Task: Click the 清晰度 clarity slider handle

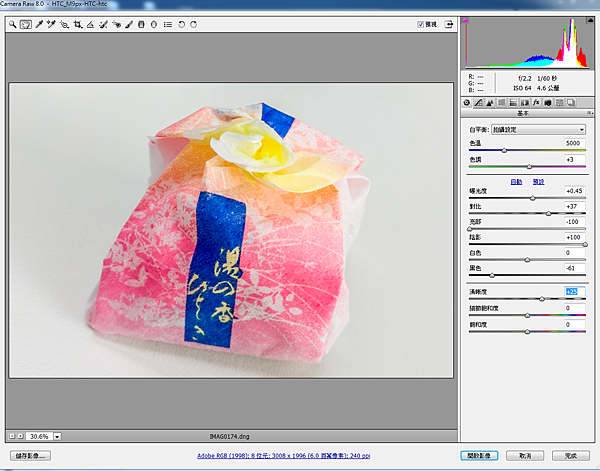Action: 542,299
